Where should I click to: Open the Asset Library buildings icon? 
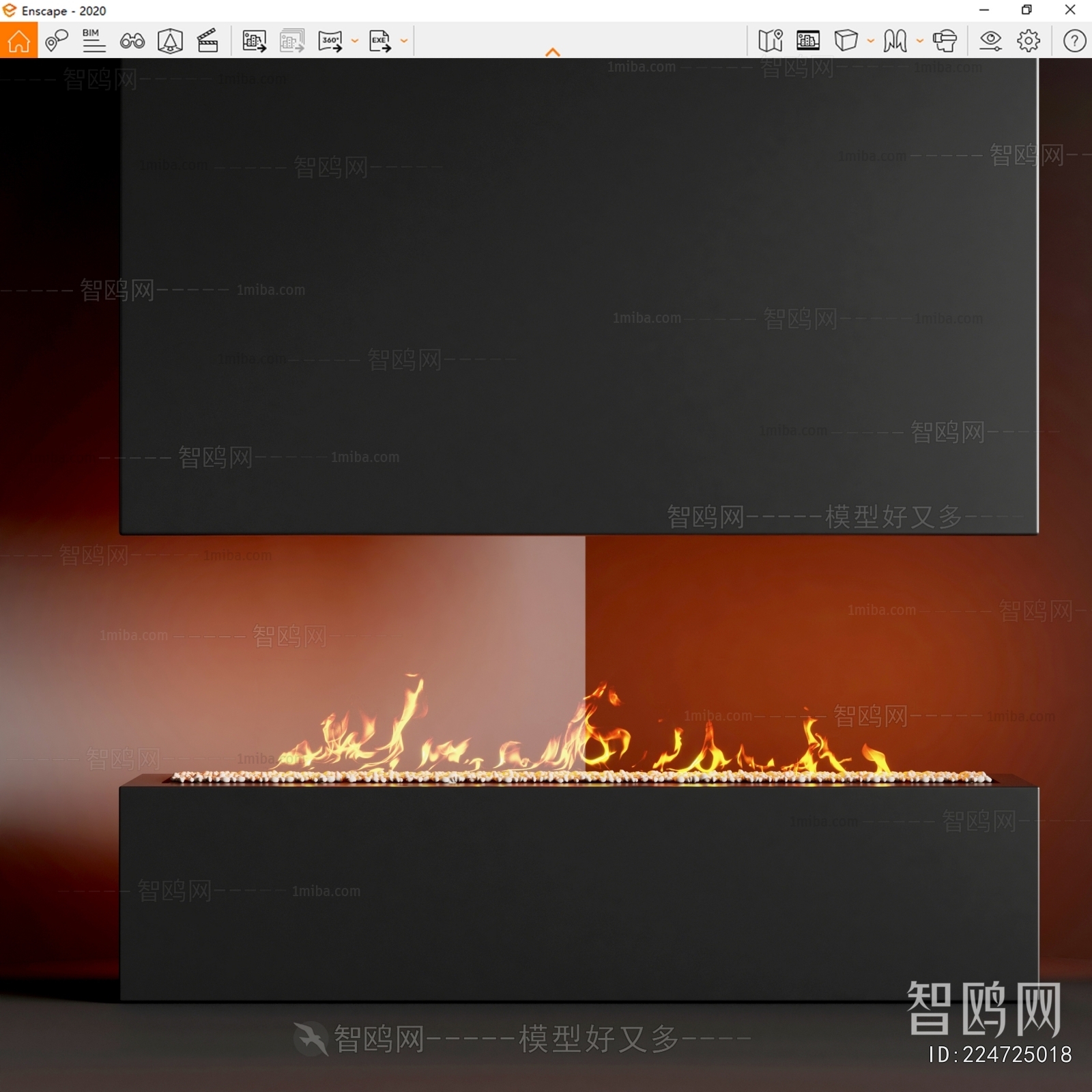pyautogui.click(x=808, y=41)
